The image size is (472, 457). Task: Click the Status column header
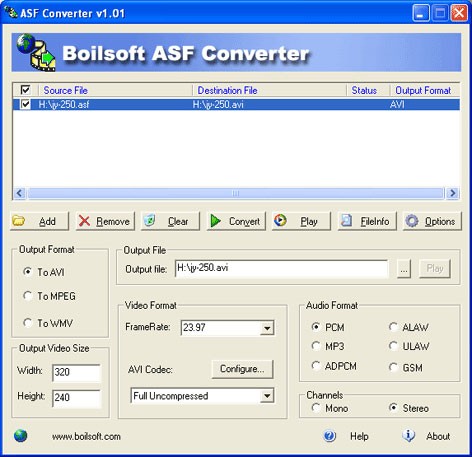click(368, 90)
